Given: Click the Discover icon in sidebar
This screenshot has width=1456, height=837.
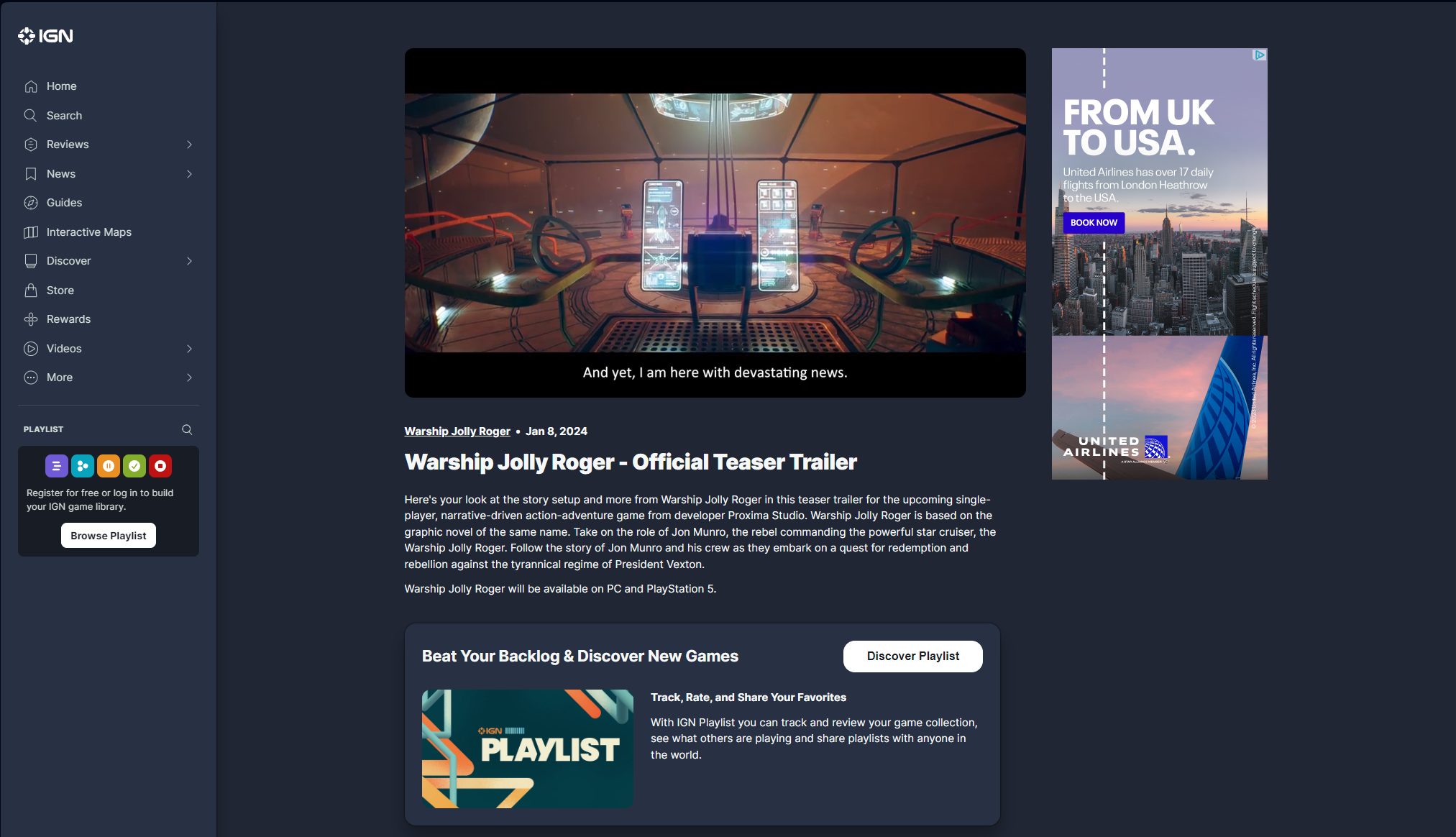Looking at the screenshot, I should click(x=31, y=261).
